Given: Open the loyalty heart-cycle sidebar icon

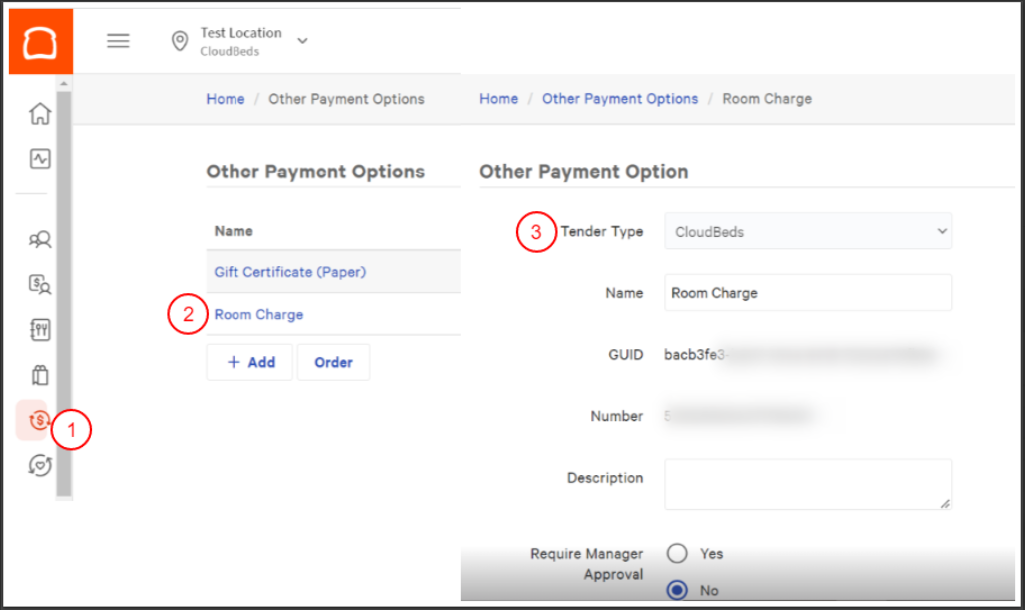Looking at the screenshot, I should click(40, 465).
